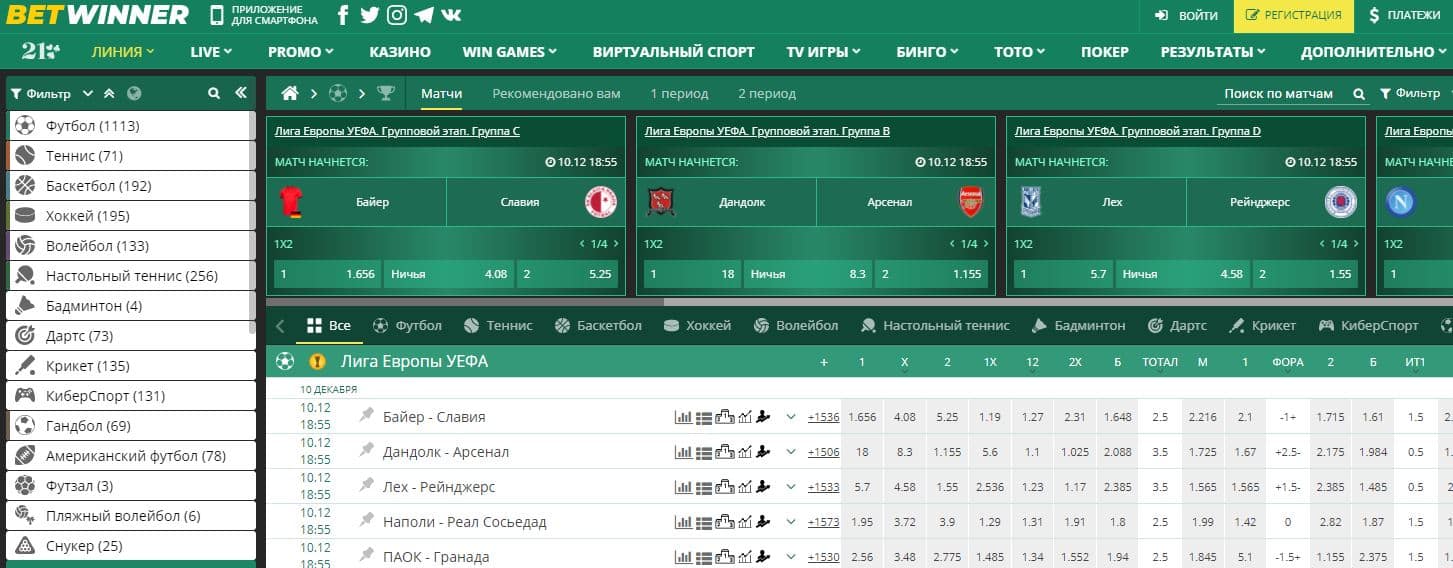Click the Instagram icon in header
The width and height of the screenshot is (1453, 568).
pos(397,15)
